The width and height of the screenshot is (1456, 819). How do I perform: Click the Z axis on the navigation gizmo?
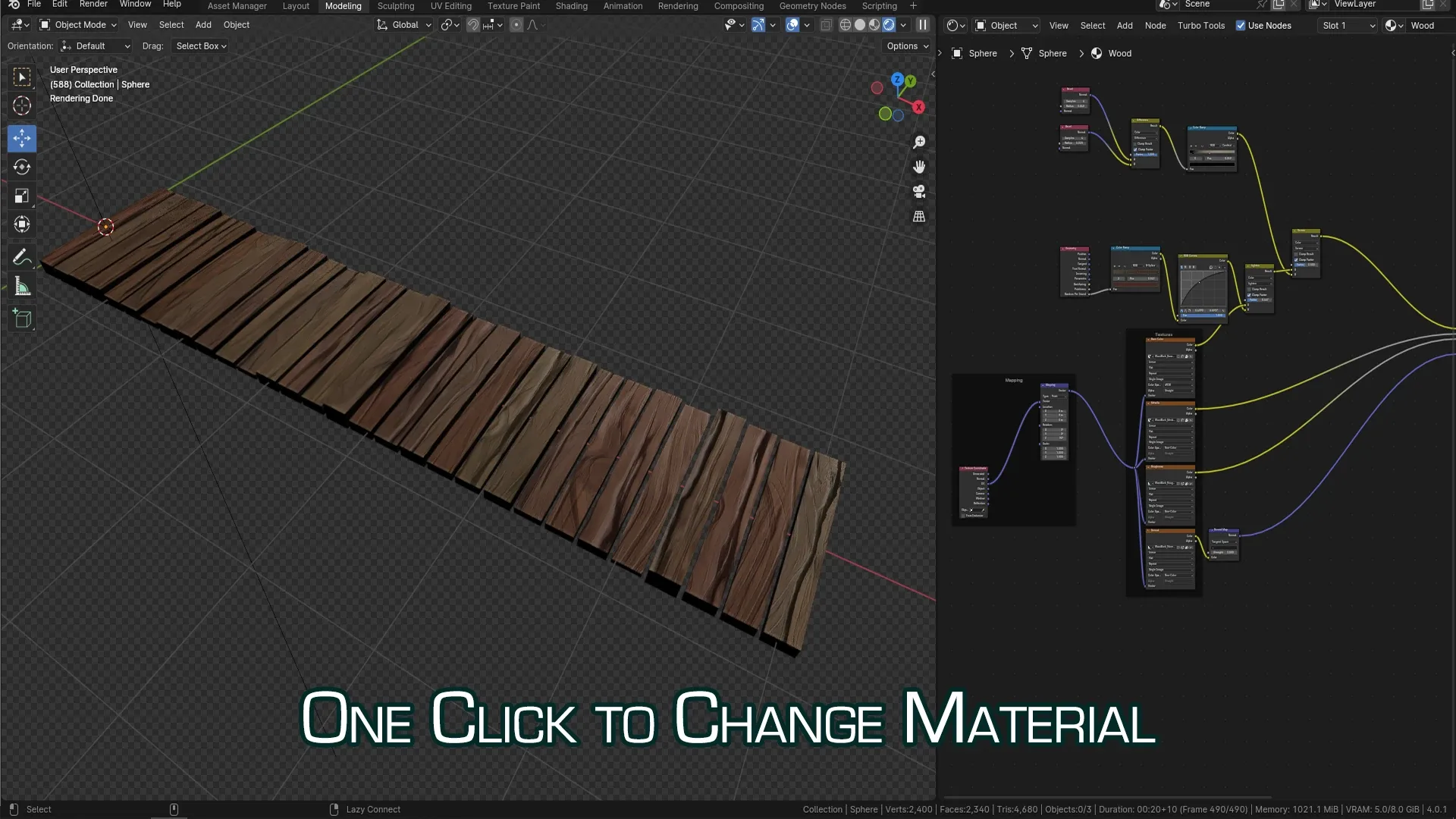pyautogui.click(x=897, y=79)
